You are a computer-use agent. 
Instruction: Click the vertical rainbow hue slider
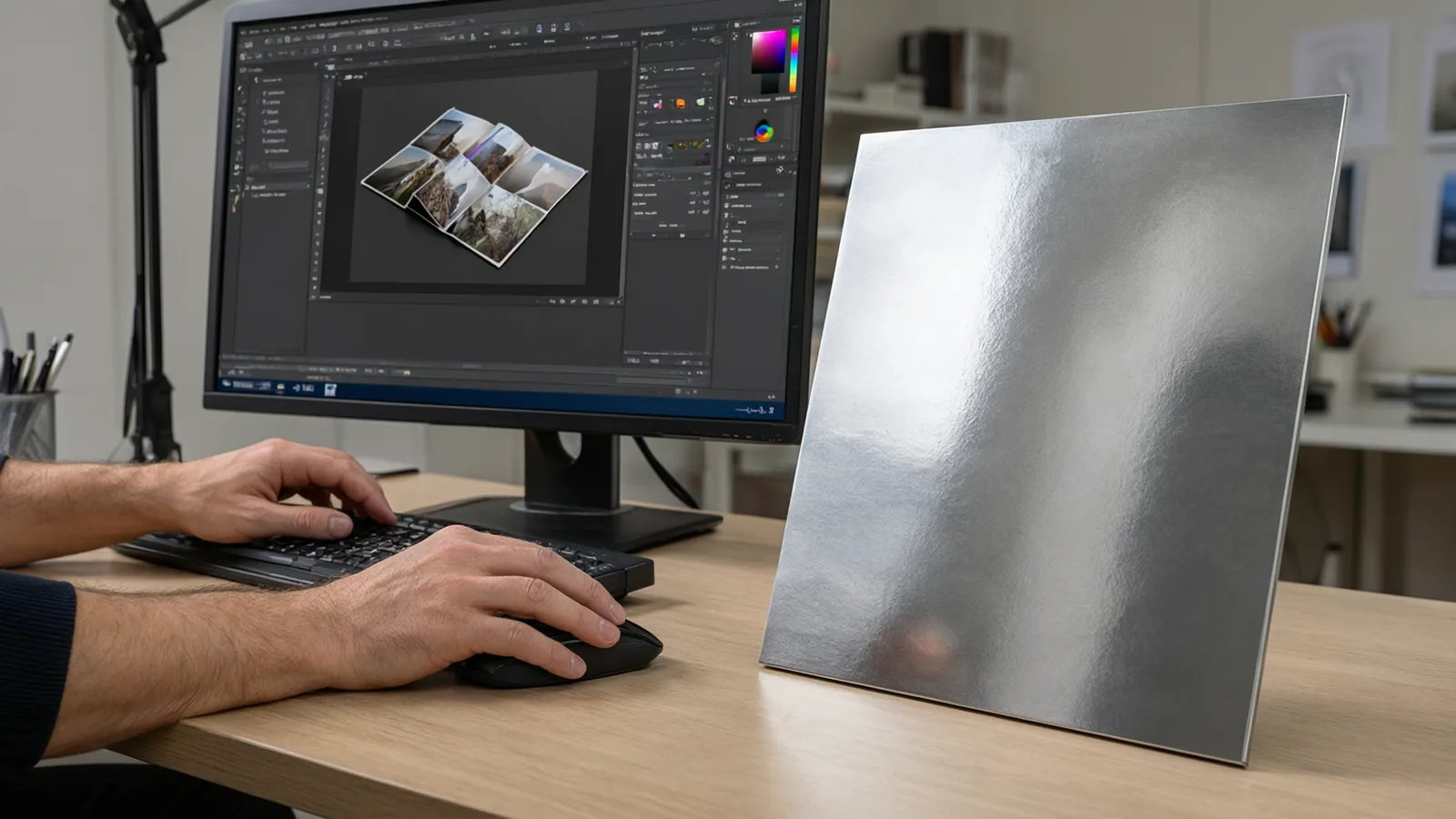[x=794, y=60]
